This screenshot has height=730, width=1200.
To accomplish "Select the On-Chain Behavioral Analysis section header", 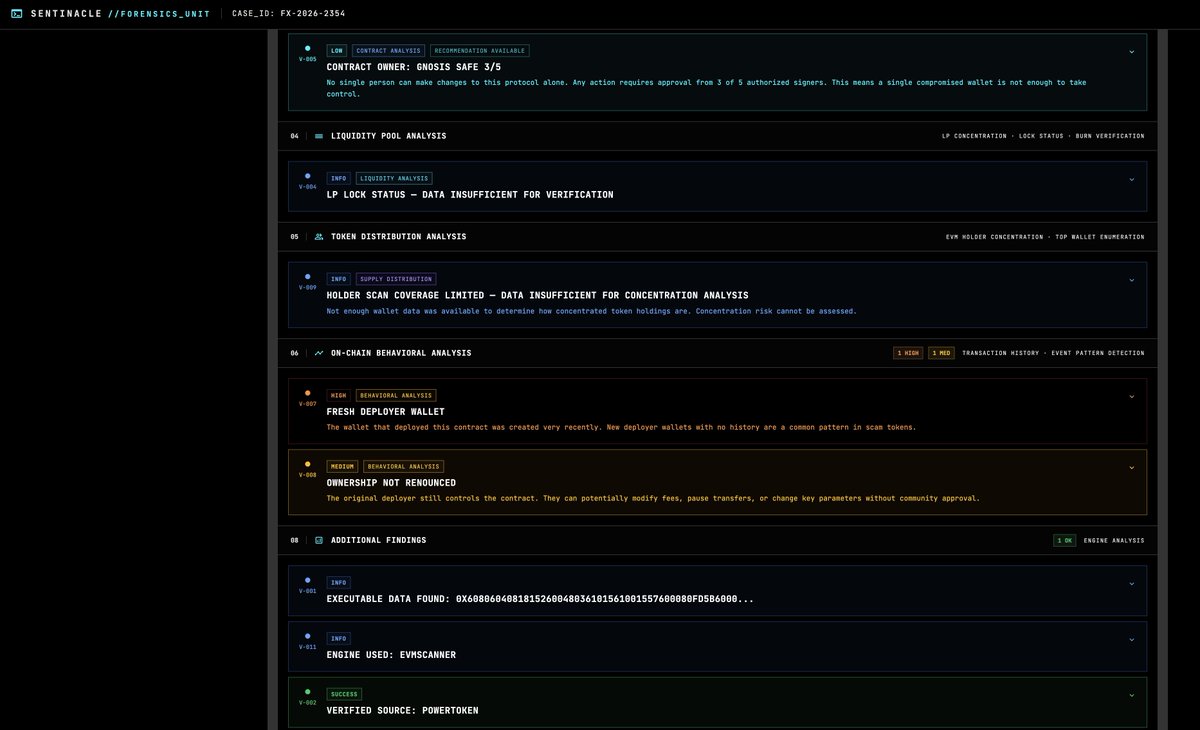I will point(717,353).
